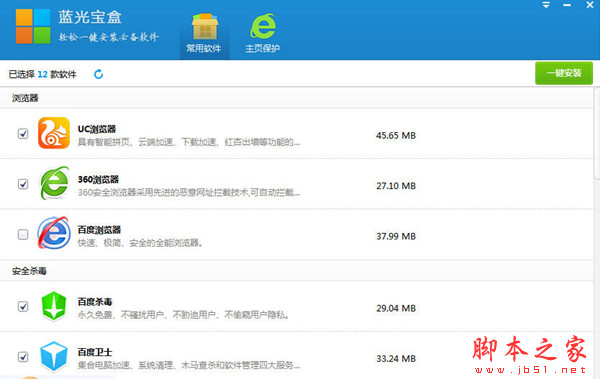Click the 27.10 MB size value
The width and height of the screenshot is (600, 381).
(x=396, y=186)
